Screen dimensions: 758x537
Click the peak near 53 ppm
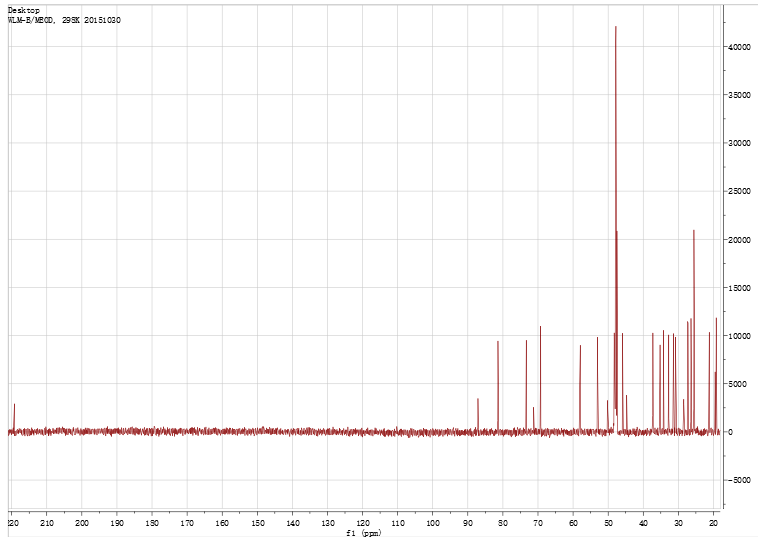tap(598, 384)
